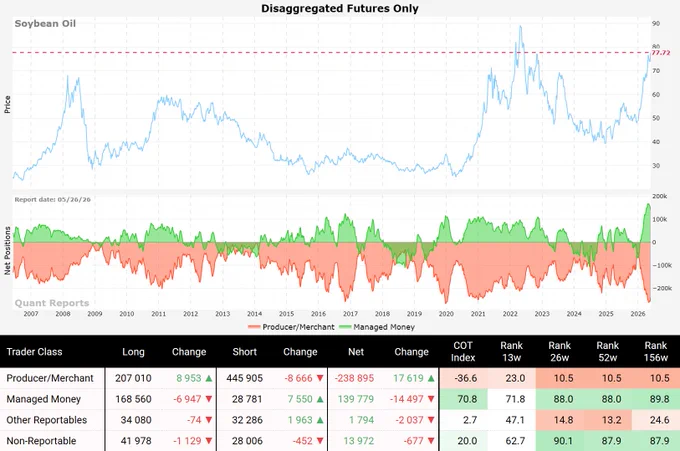Click the Non-Reportable long value 41 978

pyautogui.click(x=136, y=441)
